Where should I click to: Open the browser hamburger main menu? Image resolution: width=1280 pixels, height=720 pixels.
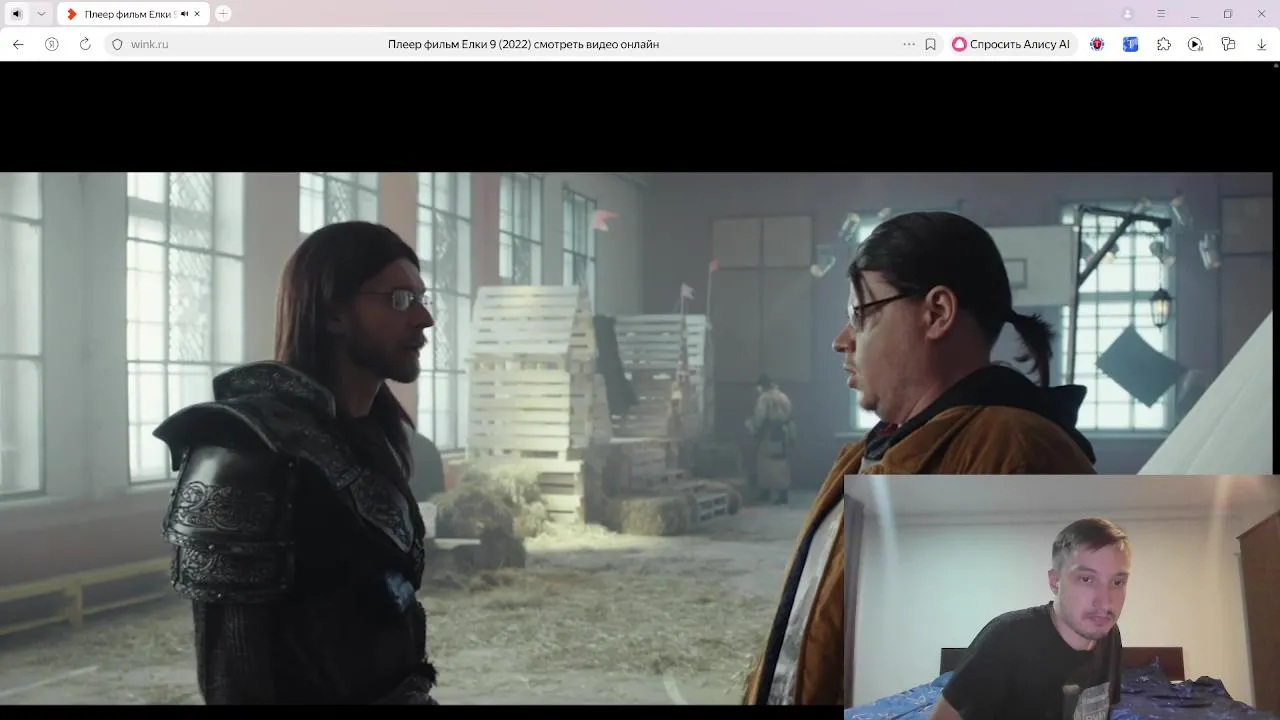[1161, 14]
